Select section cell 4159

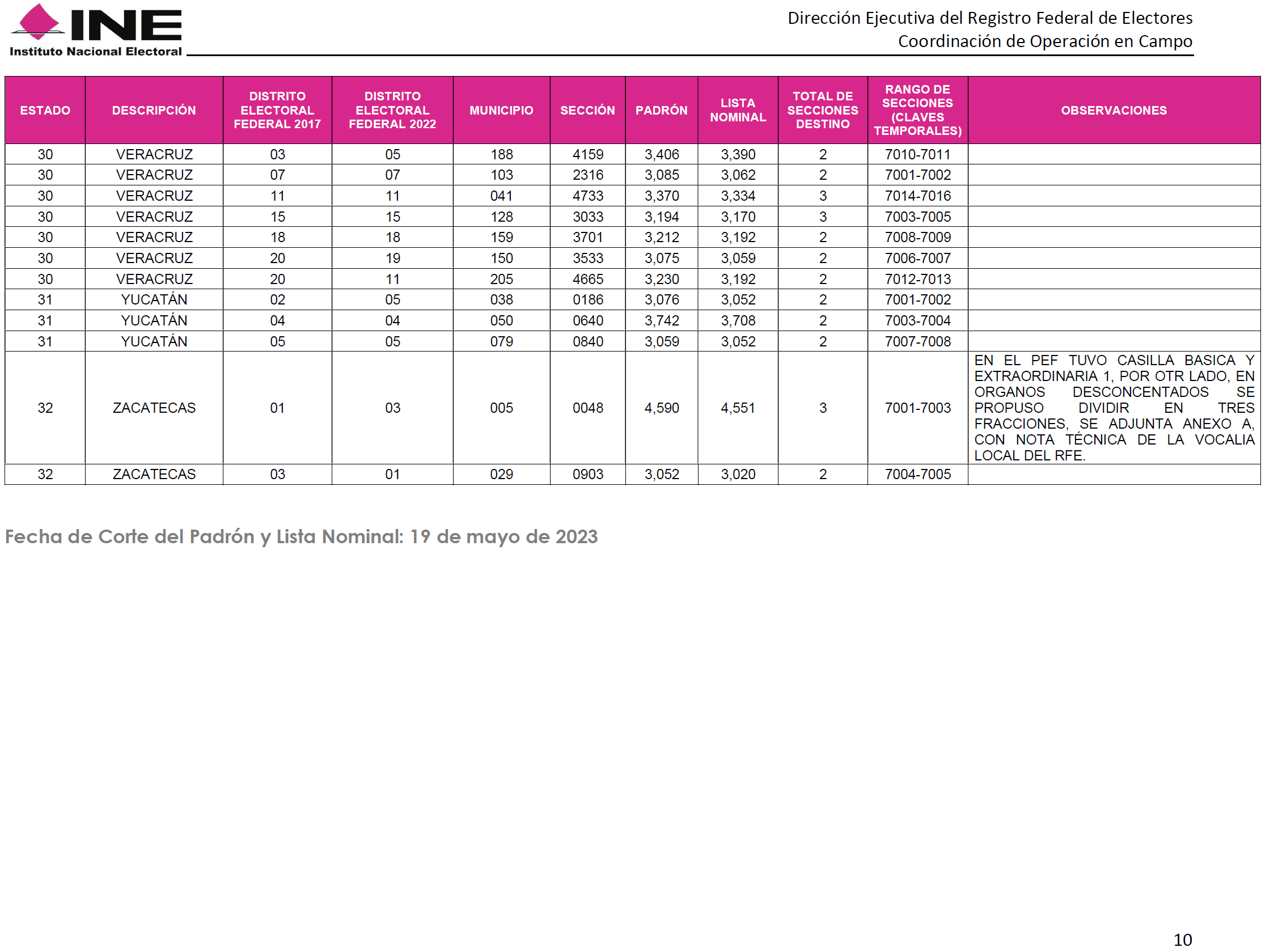coord(587,154)
